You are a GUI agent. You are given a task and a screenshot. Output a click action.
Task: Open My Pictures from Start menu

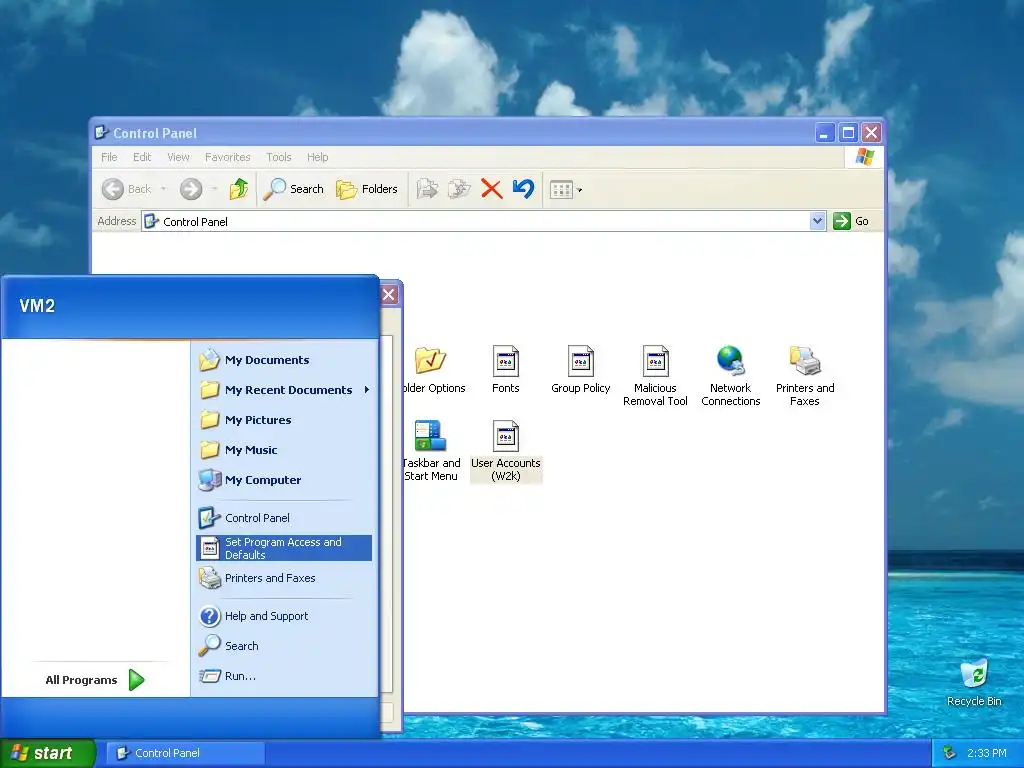click(284, 420)
